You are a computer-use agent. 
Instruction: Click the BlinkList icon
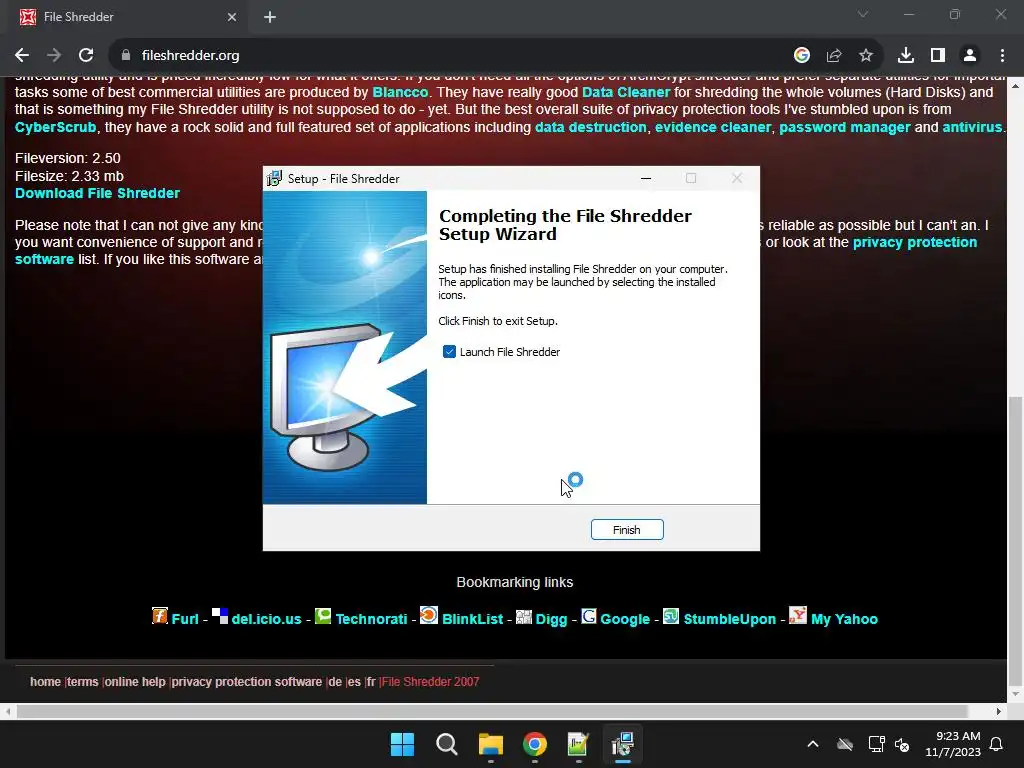click(429, 615)
